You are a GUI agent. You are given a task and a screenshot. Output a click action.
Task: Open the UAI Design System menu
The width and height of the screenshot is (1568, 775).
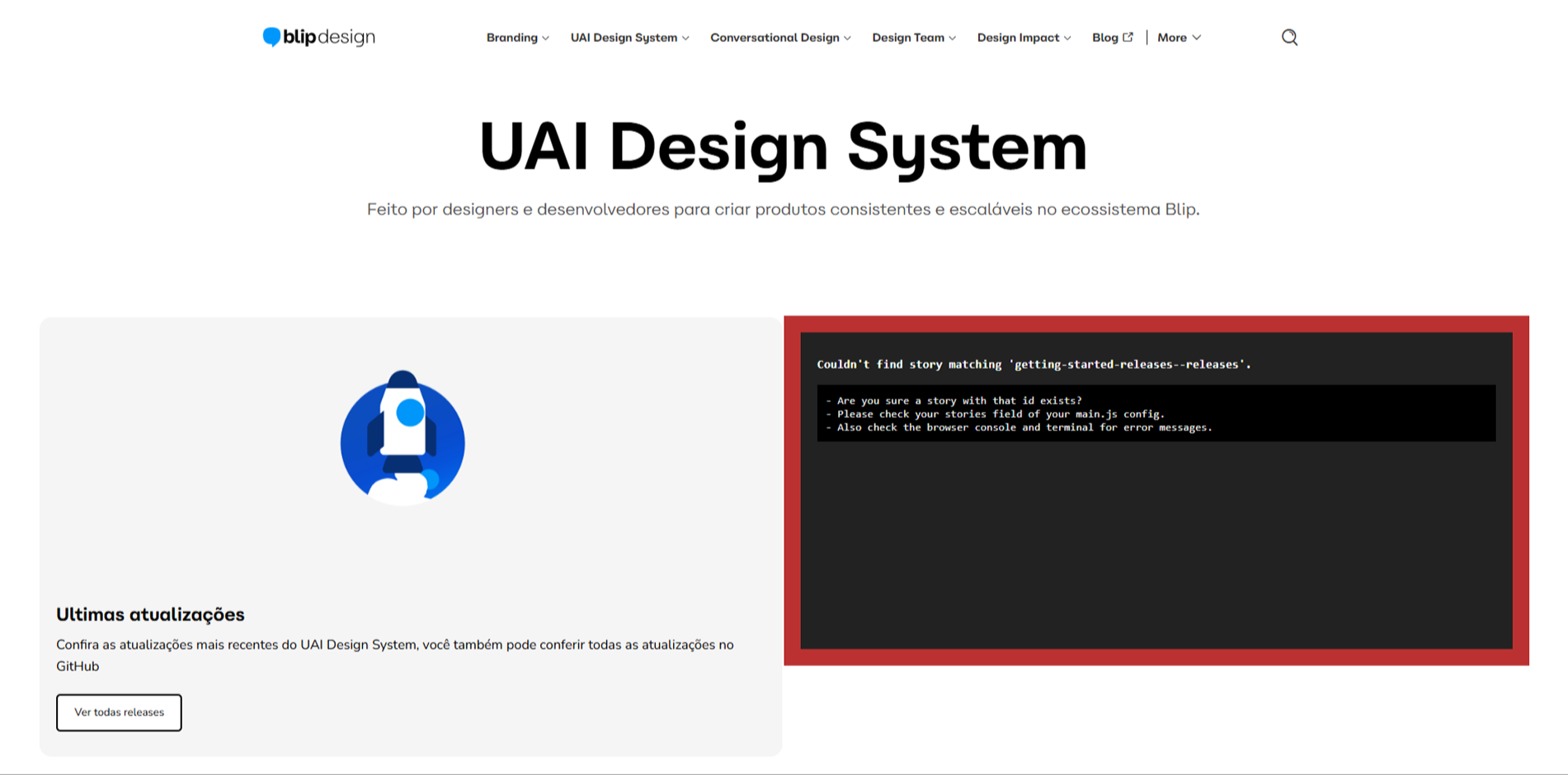[x=629, y=38]
